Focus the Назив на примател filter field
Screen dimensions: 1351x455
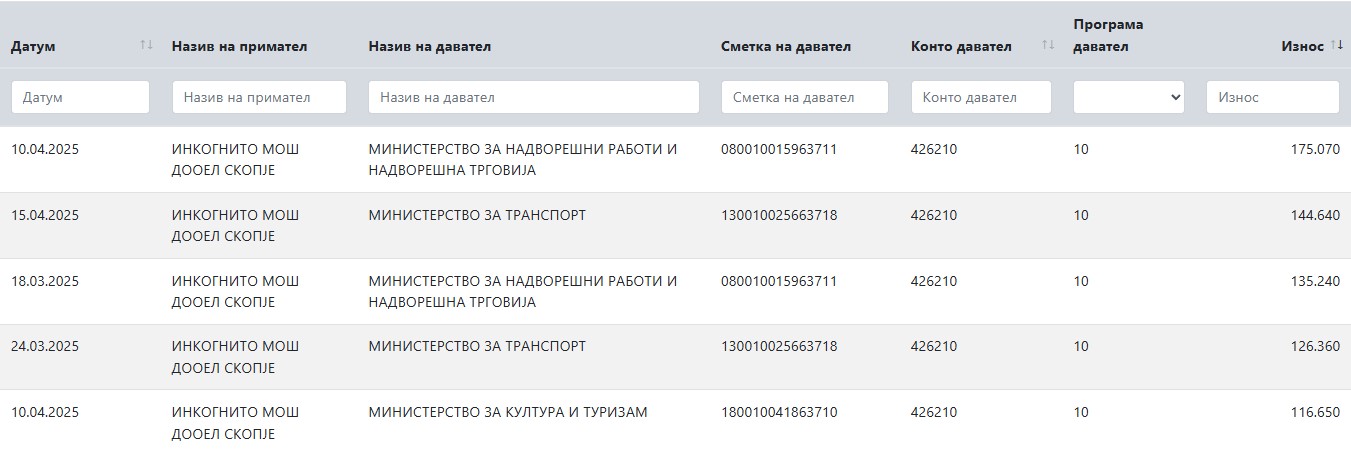pyautogui.click(x=259, y=97)
